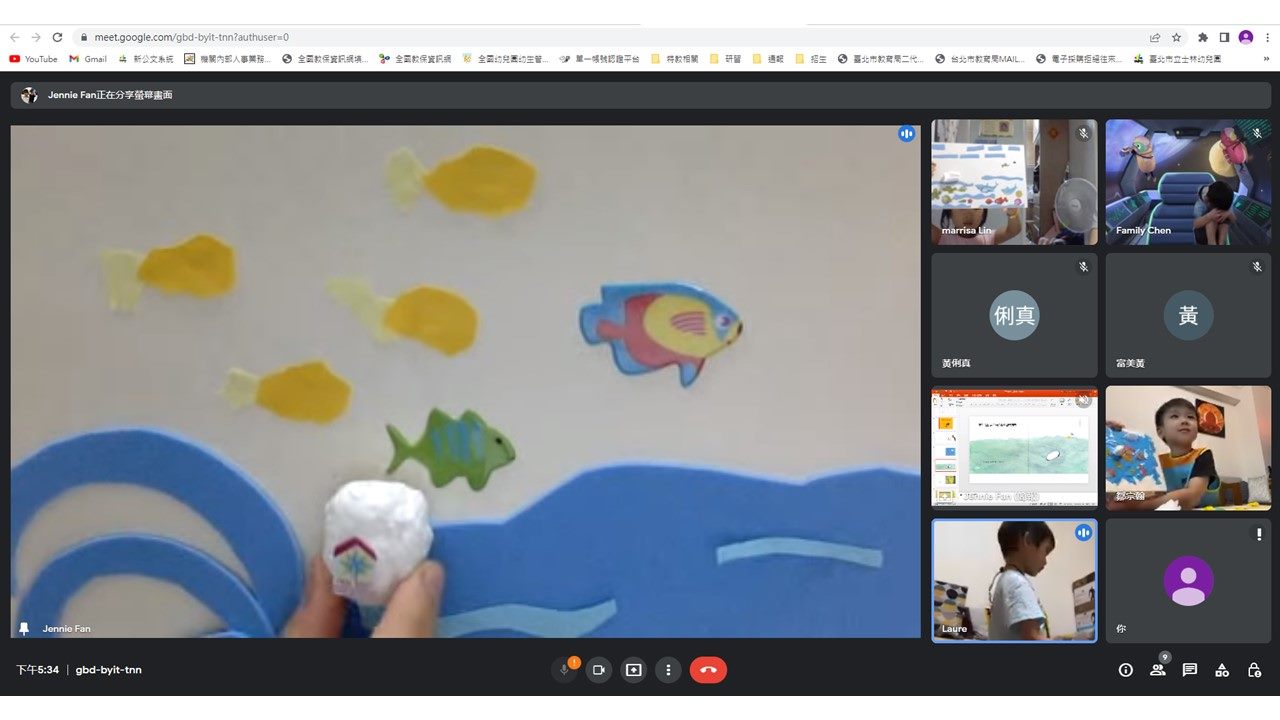This screenshot has width=1280, height=720.
Task: Click the Chrome extensions puzzle icon
Action: tap(1203, 37)
